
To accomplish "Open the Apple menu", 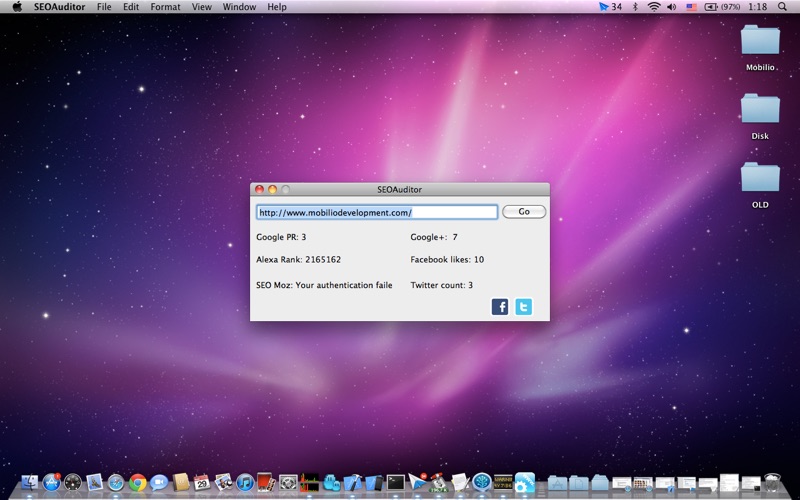I will coord(17,7).
